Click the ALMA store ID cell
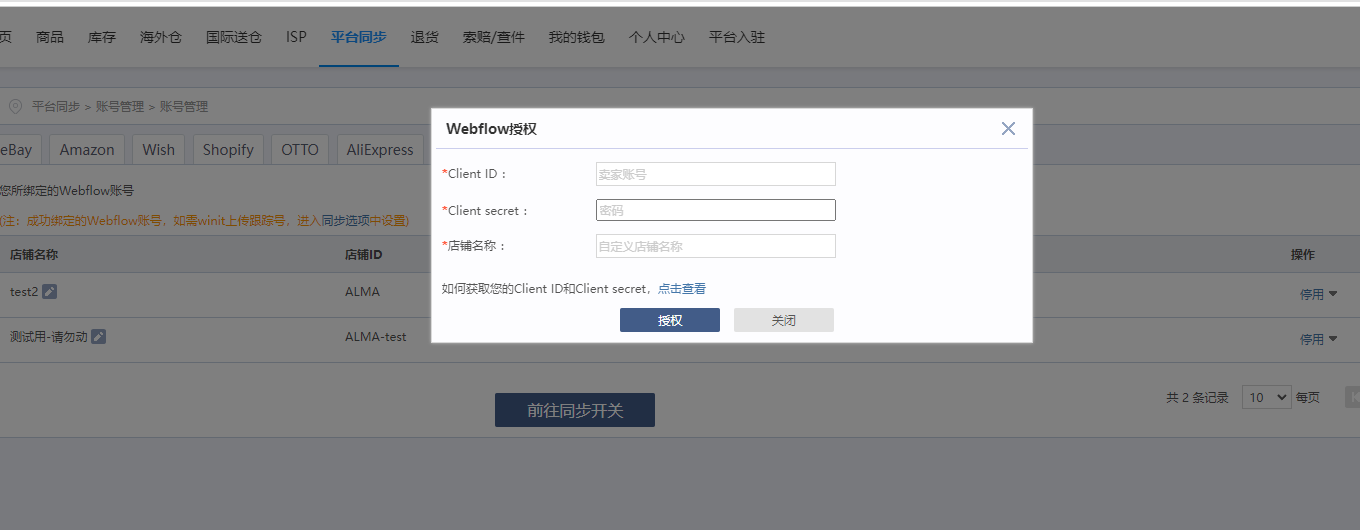Screen dimensions: 1360x530 [x=362, y=292]
